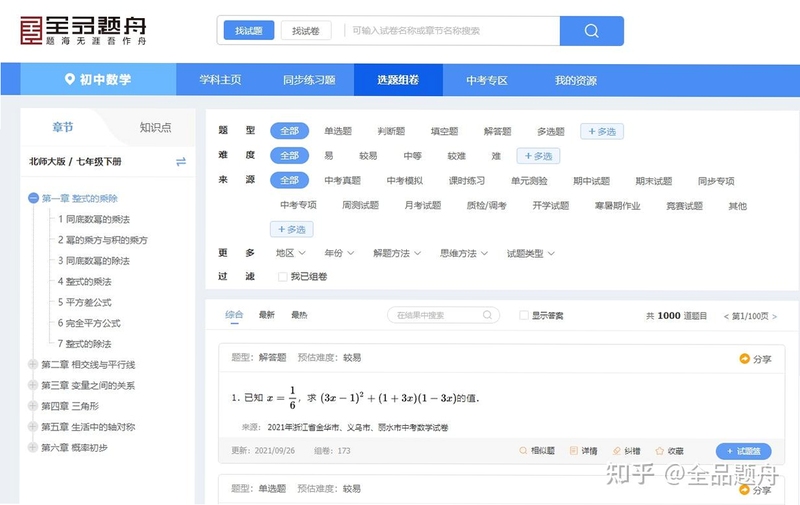
Task: Sort results by 综合
Action: tap(234, 315)
